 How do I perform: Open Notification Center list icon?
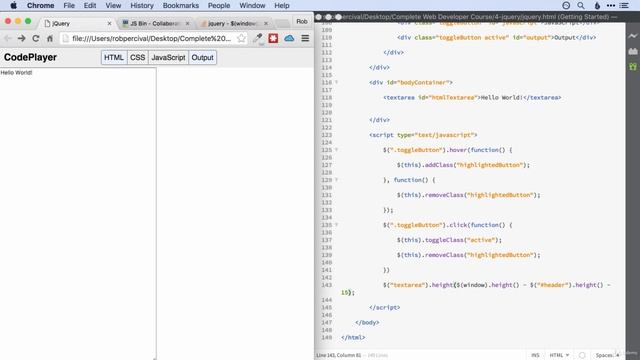624,5
